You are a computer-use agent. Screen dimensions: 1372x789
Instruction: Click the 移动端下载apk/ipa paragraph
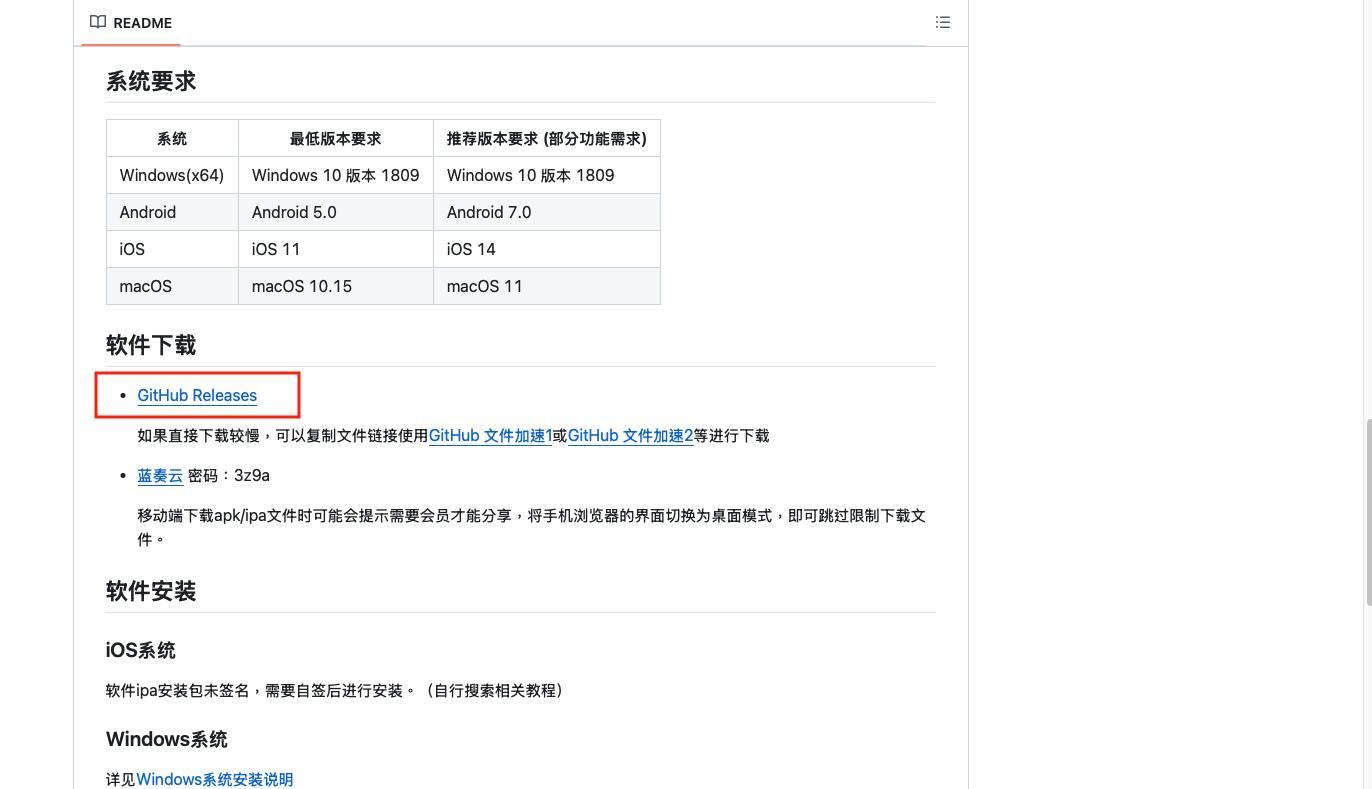pos(532,527)
